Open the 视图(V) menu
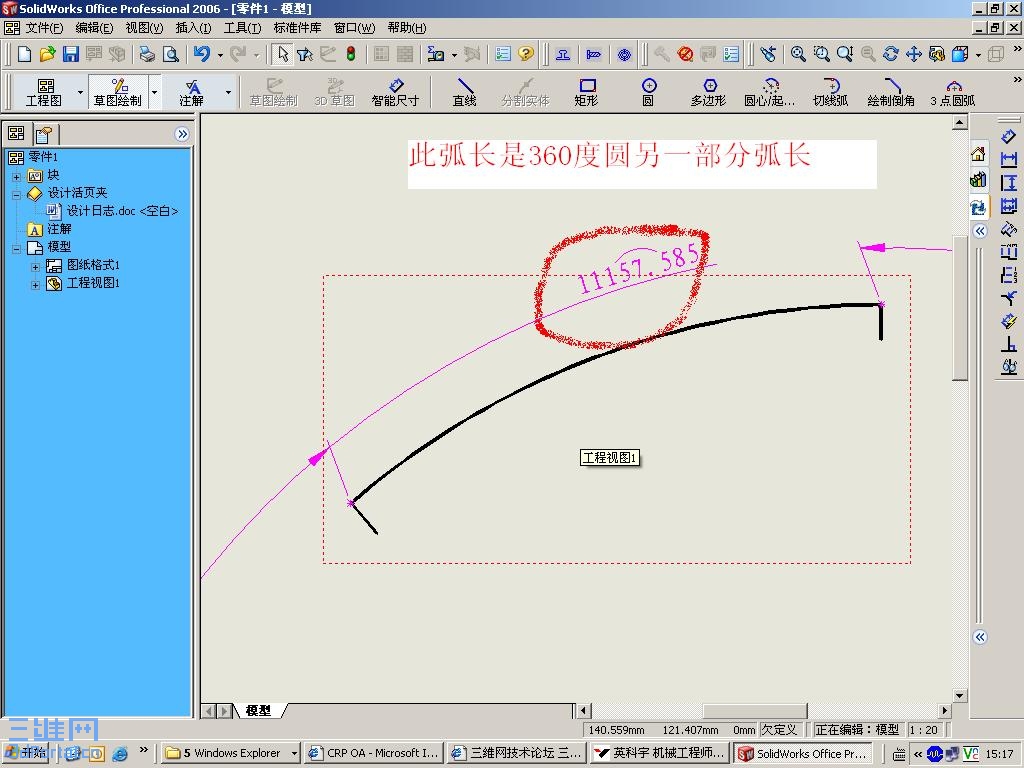The image size is (1024, 768). click(x=144, y=28)
